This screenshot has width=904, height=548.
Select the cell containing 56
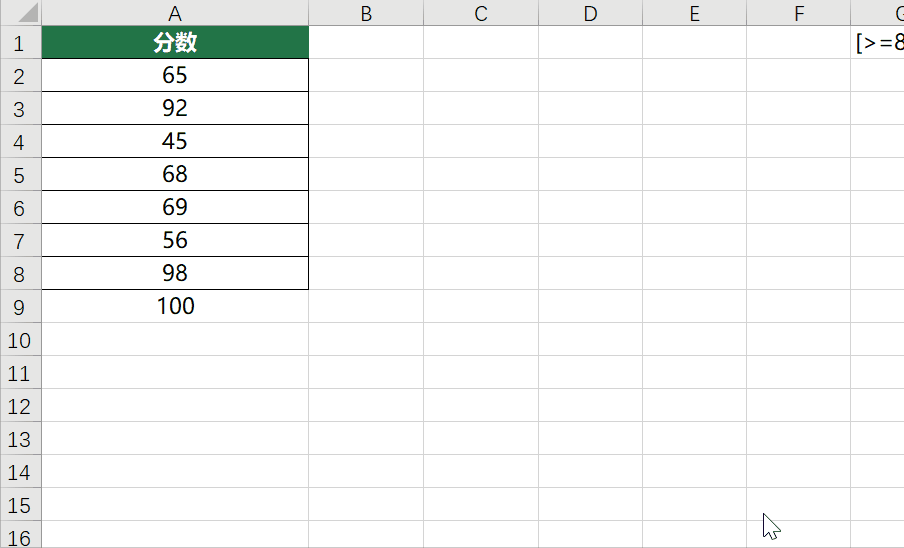175,240
